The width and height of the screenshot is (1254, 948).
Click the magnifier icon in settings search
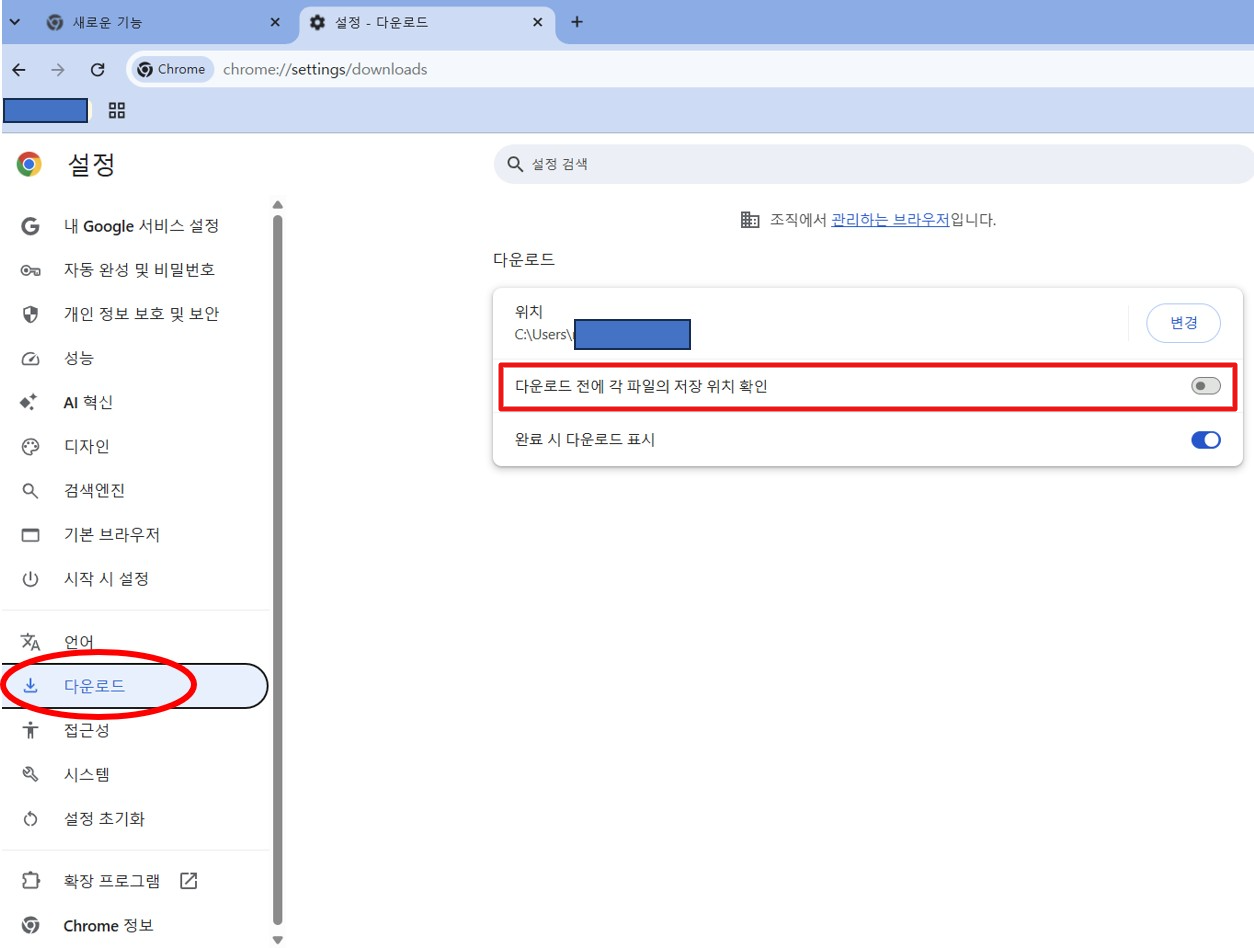point(515,164)
